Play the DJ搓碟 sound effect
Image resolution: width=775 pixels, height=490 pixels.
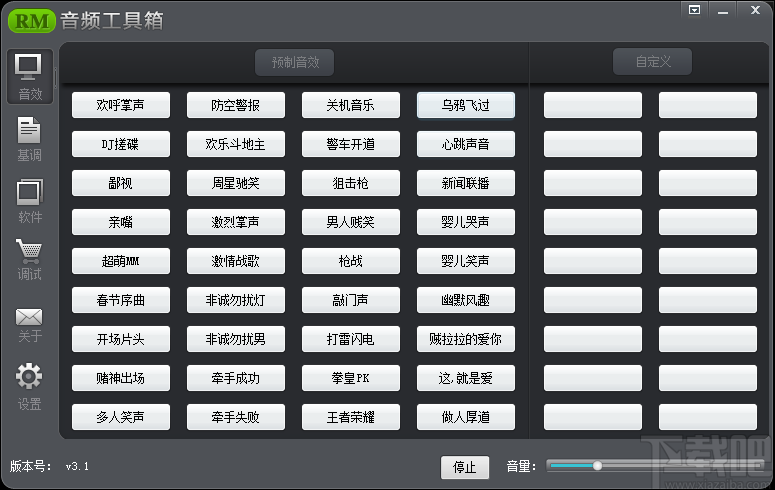click(x=121, y=144)
